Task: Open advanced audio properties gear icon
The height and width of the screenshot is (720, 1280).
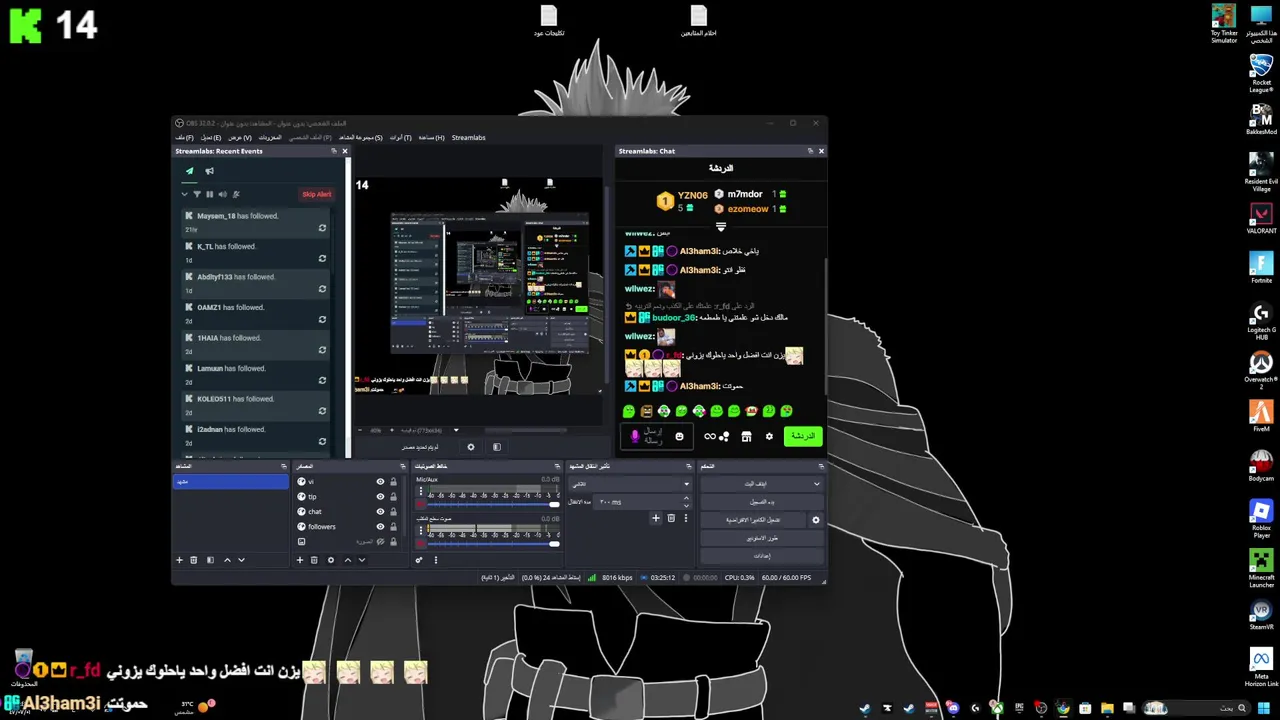Action: pos(419,560)
